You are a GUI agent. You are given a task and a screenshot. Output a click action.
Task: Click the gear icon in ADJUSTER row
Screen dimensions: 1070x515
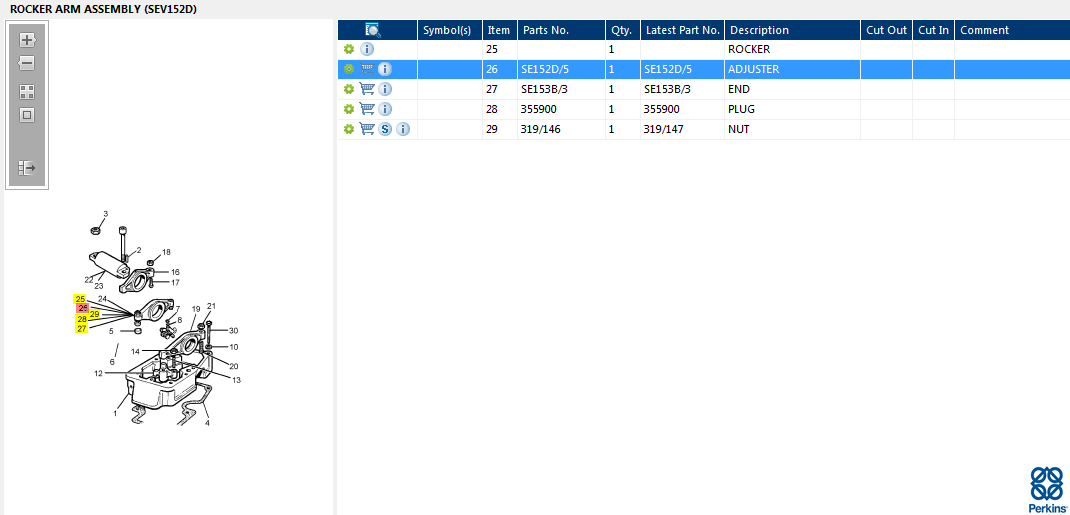pos(349,69)
